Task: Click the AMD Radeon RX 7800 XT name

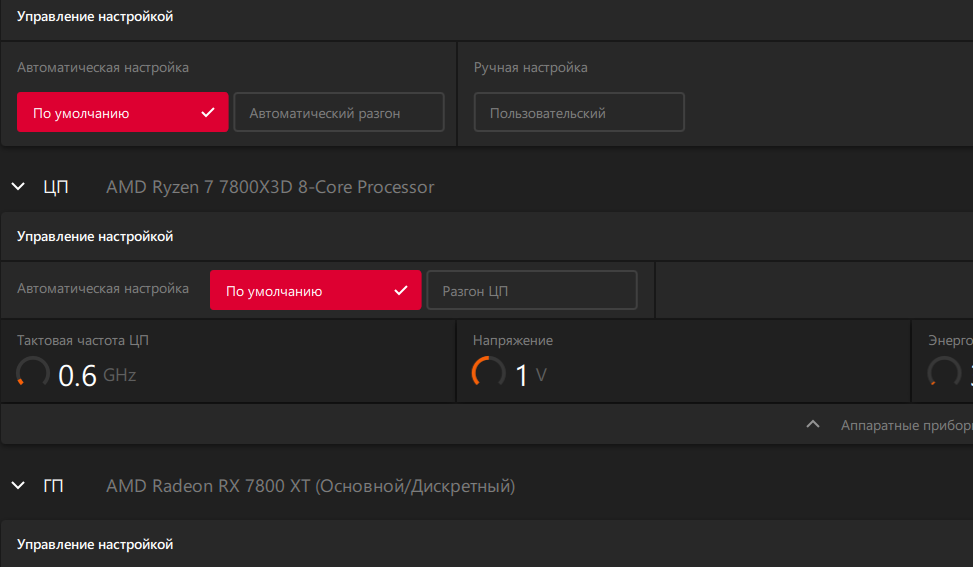Action: pyautogui.click(x=310, y=486)
